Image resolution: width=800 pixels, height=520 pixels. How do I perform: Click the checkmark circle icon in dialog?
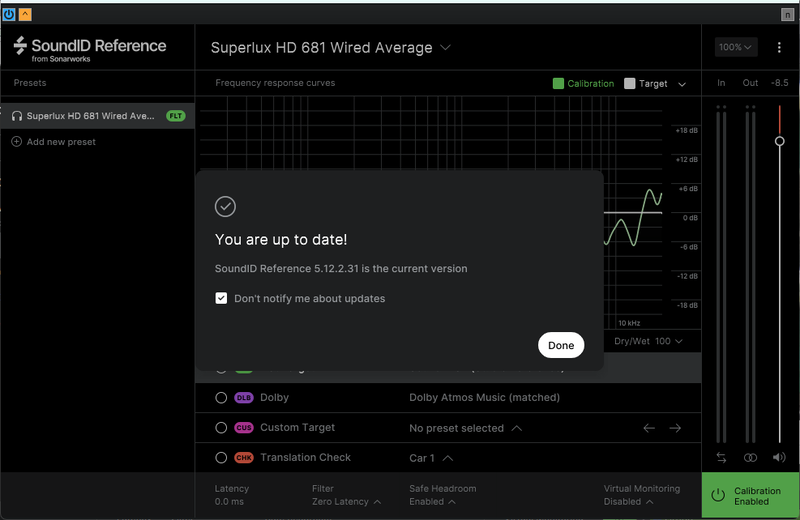click(x=225, y=207)
